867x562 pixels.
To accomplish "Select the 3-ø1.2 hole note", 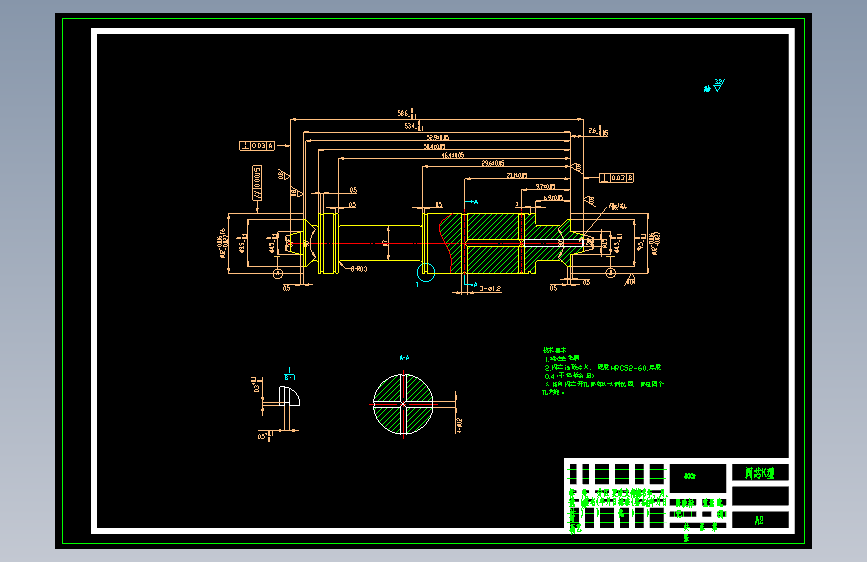I will click(x=490, y=289).
